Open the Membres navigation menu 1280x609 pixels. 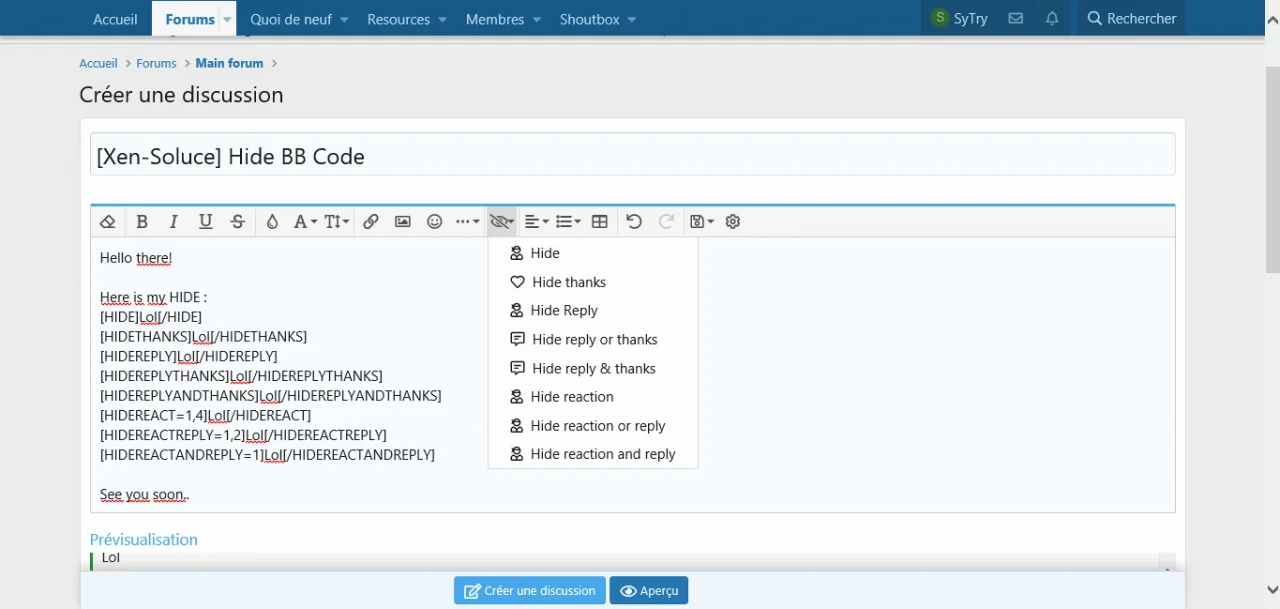point(495,19)
